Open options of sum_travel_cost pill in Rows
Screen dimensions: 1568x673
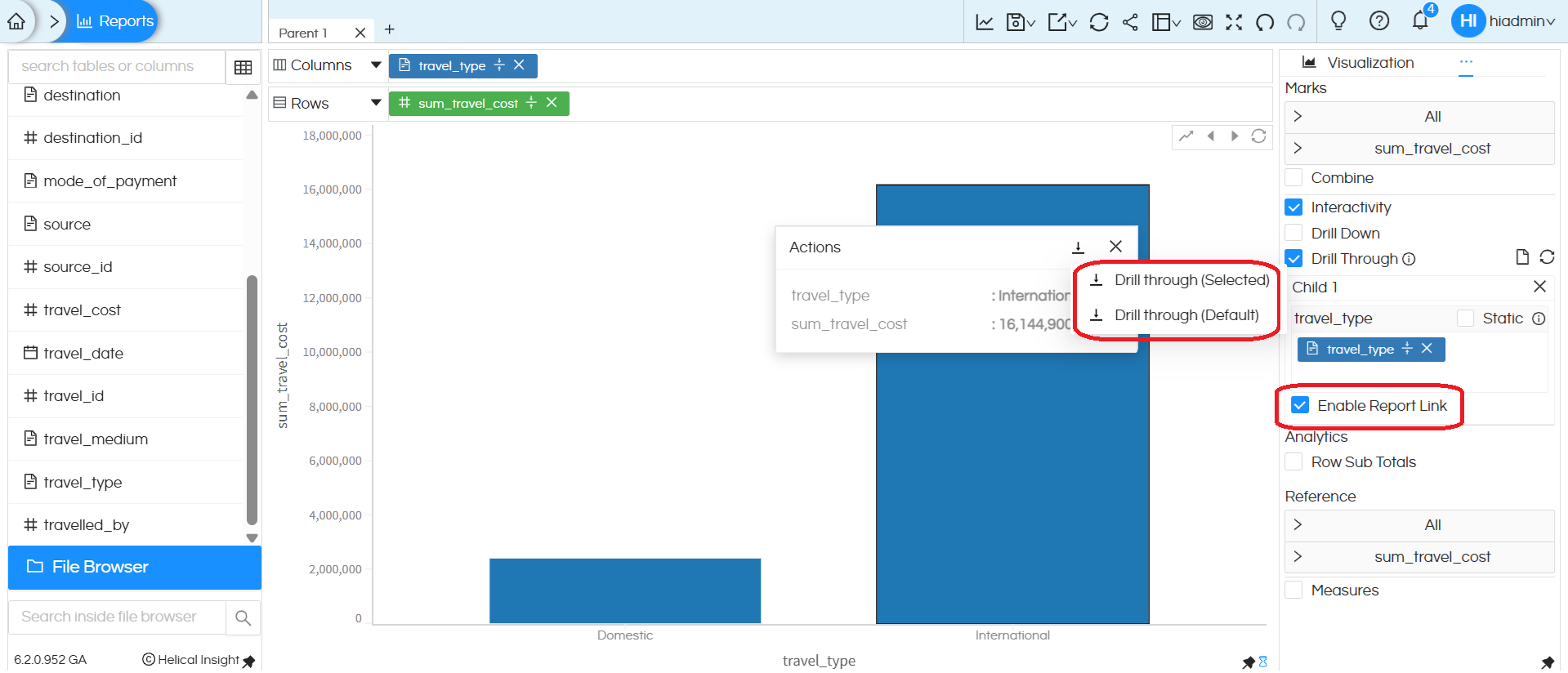point(531,103)
